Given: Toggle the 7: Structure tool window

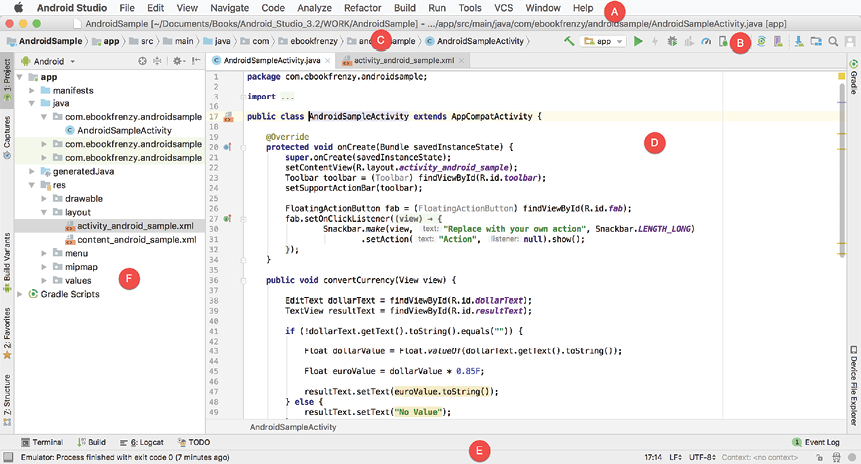Looking at the screenshot, I should [7, 400].
